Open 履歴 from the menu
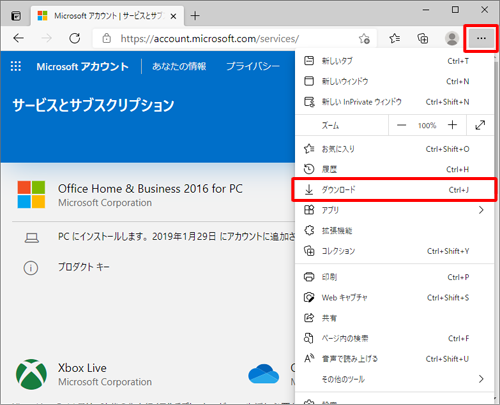Image resolution: width=500 pixels, height=405 pixels. (x=394, y=169)
